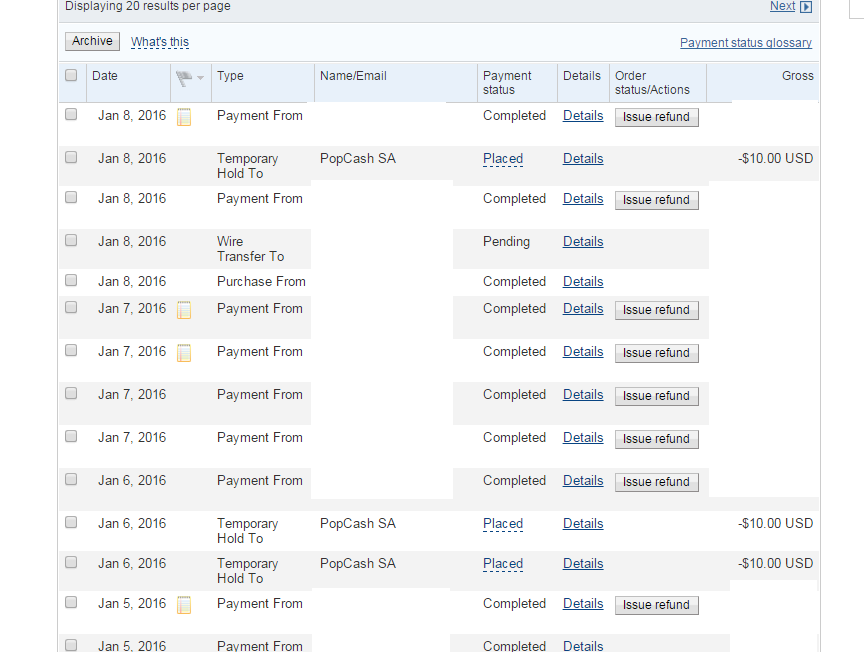
Task: Go to the Next results page link
Action: tap(782, 7)
